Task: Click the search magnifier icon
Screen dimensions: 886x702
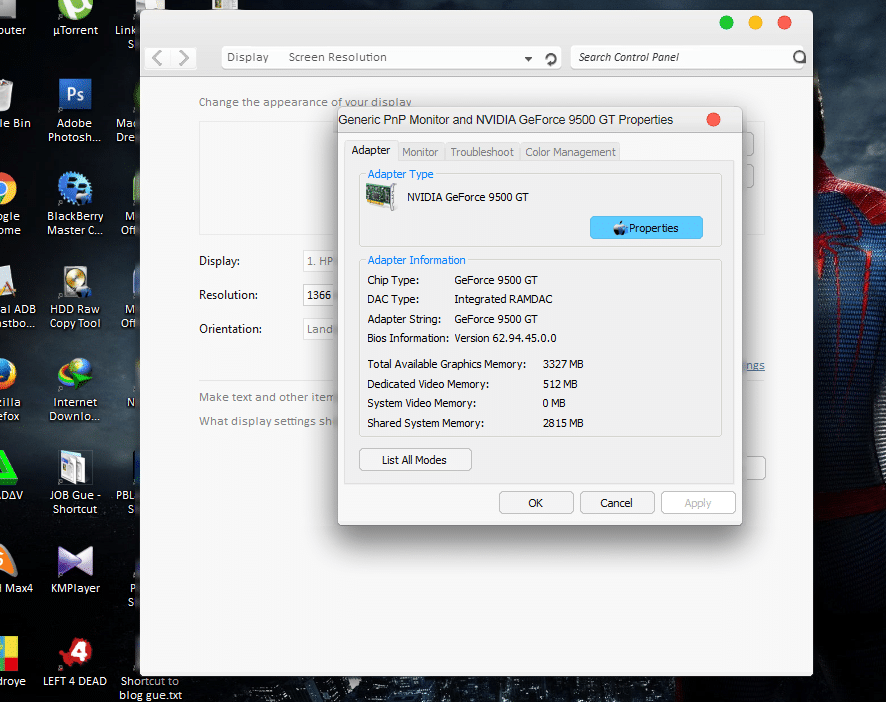Action: click(798, 57)
